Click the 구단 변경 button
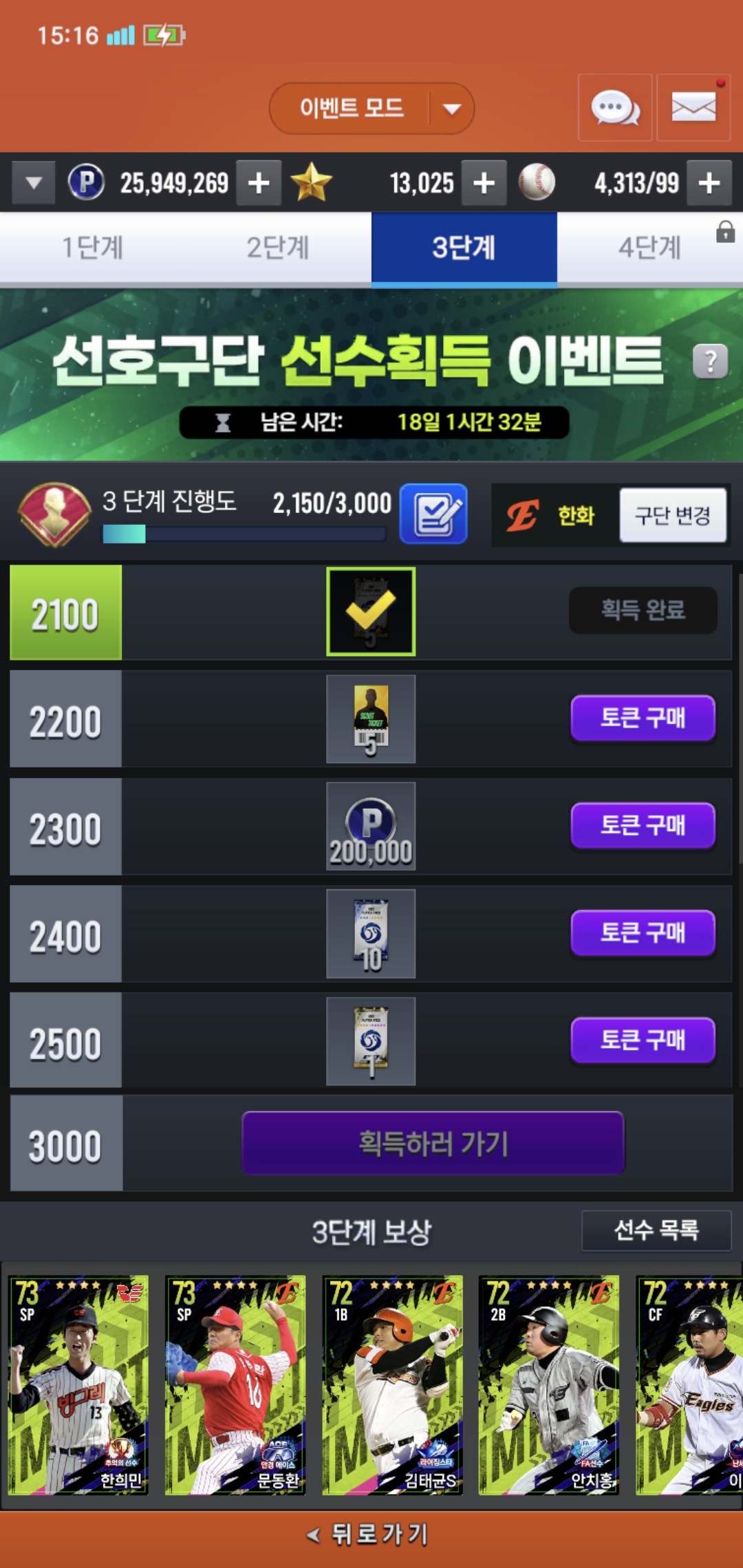The width and height of the screenshot is (743, 1568). click(673, 515)
